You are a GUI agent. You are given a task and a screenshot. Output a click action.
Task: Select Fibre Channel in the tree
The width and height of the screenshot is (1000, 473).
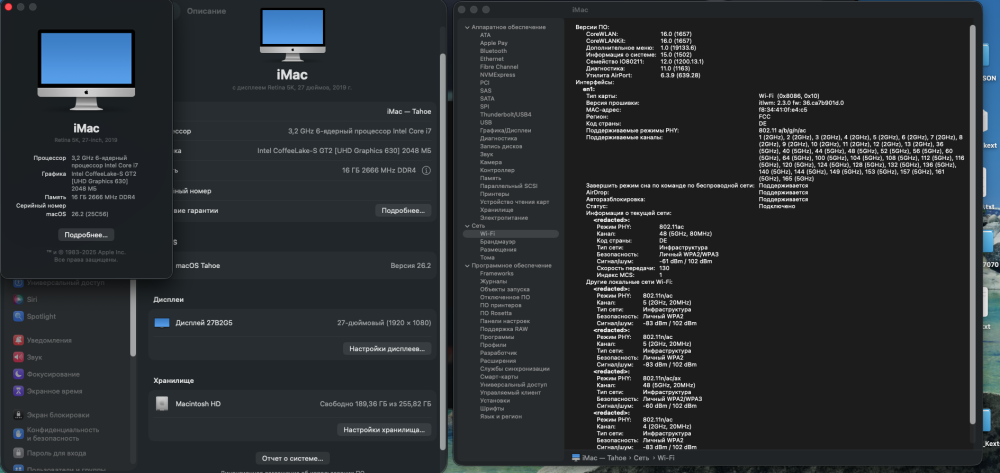[x=499, y=67]
